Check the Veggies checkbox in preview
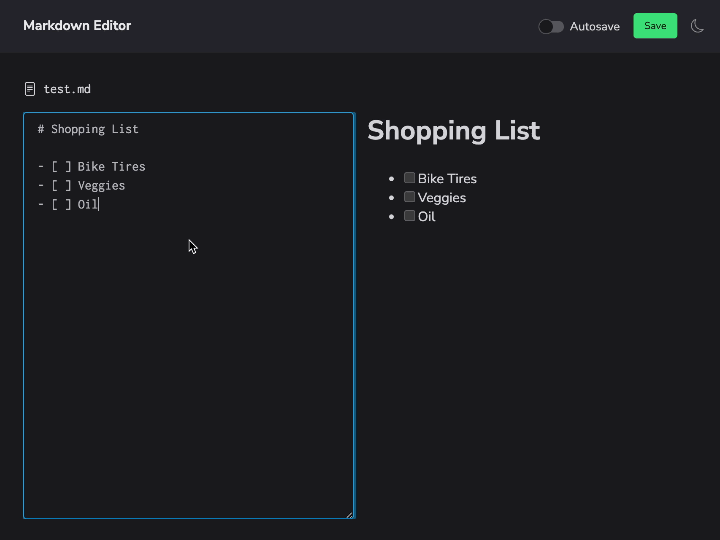The height and width of the screenshot is (540, 720). 409,197
